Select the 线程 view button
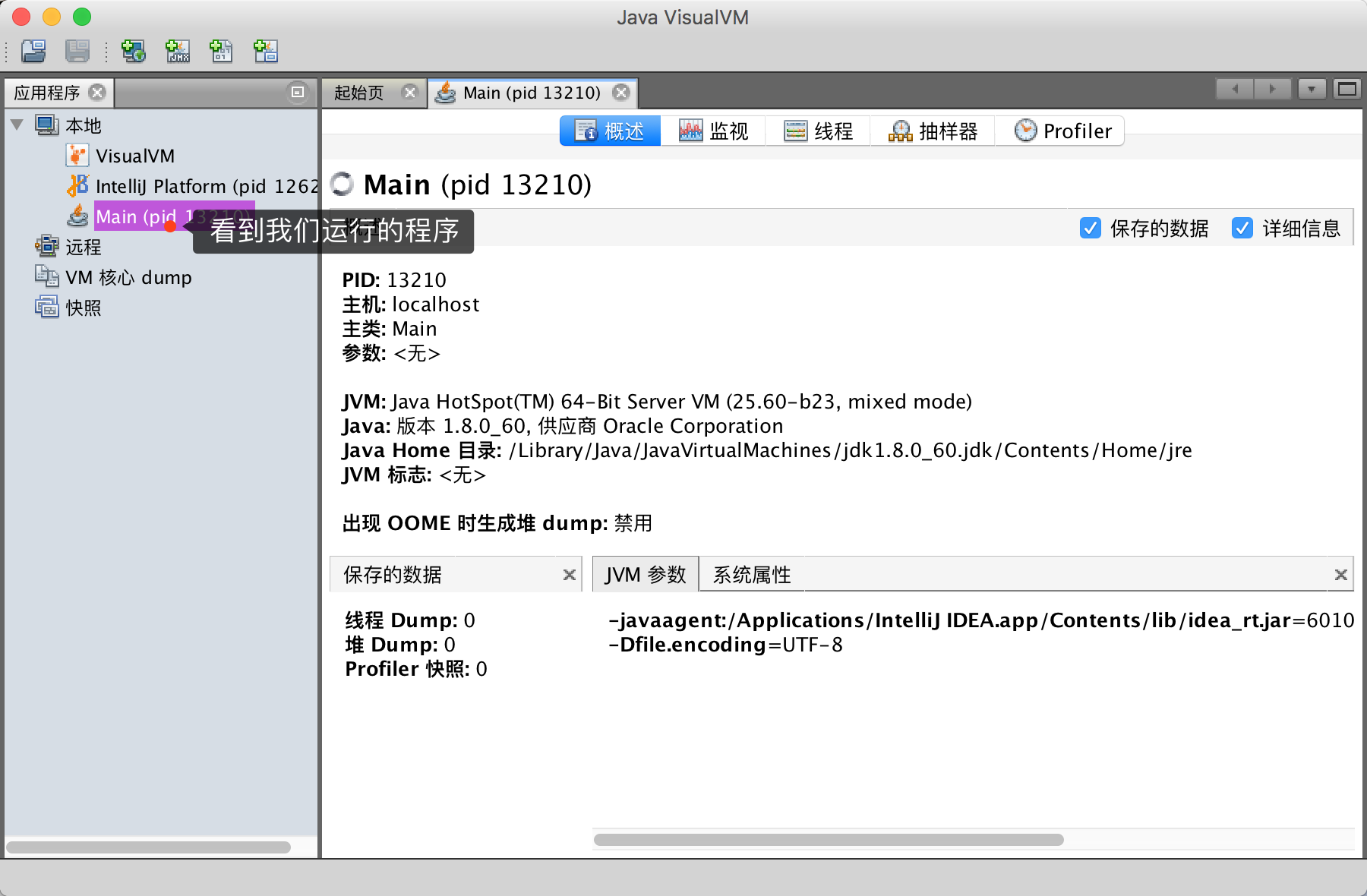Image resolution: width=1367 pixels, height=896 pixels. point(818,130)
